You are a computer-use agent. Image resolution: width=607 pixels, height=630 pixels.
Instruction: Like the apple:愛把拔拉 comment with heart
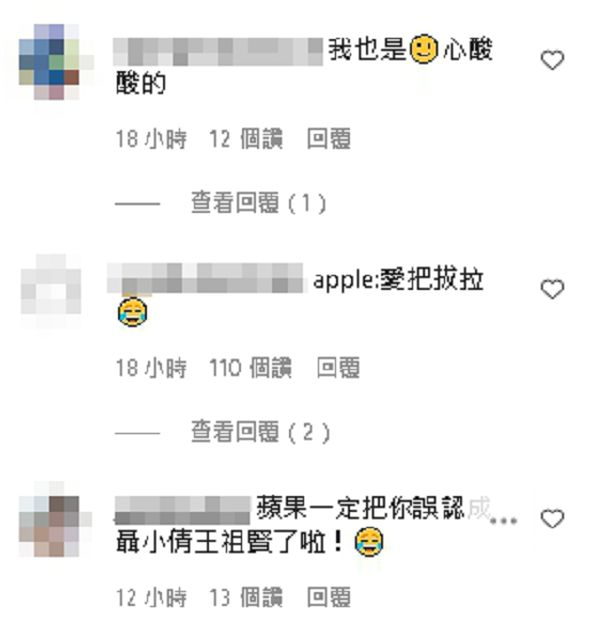[552, 289]
